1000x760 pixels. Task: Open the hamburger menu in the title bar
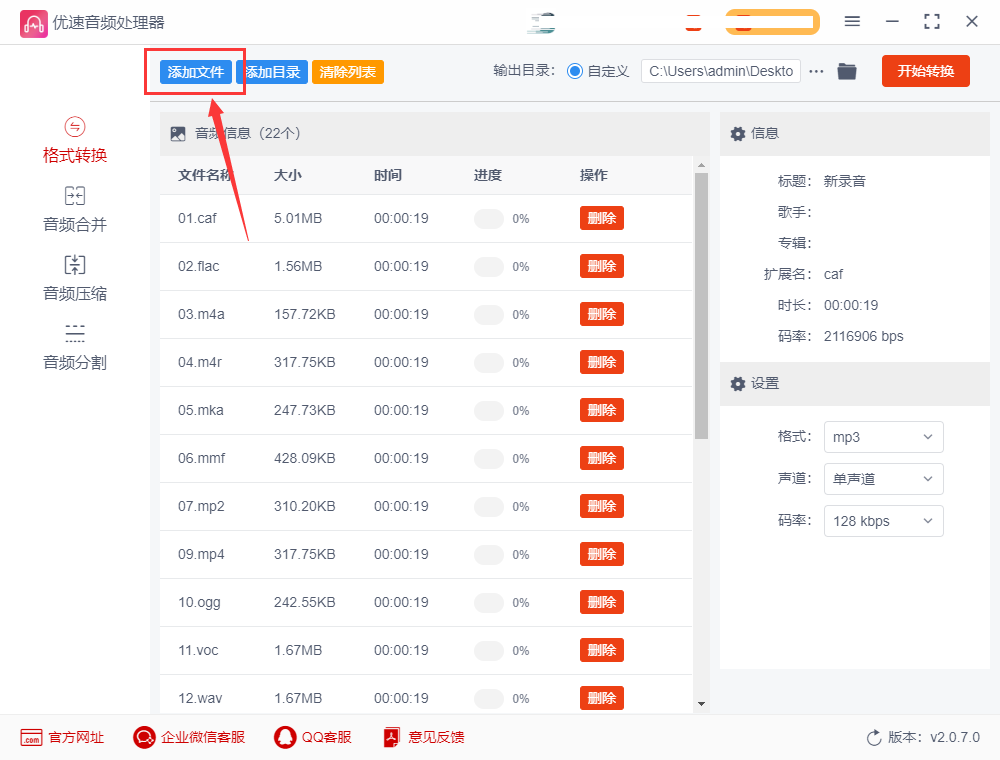pos(852,22)
